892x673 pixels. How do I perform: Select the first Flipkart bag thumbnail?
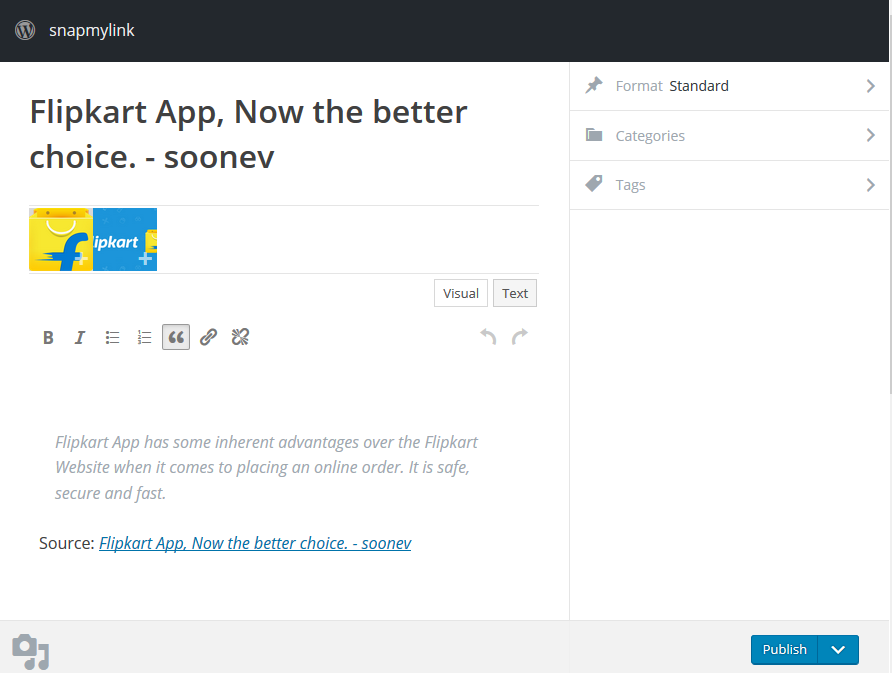coord(61,240)
